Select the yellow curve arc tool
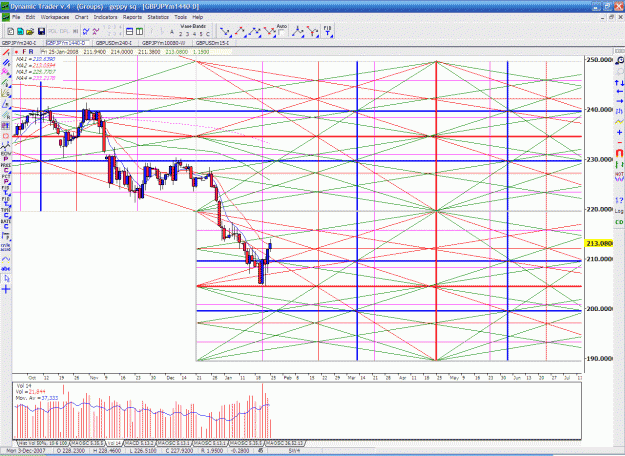 (6, 259)
